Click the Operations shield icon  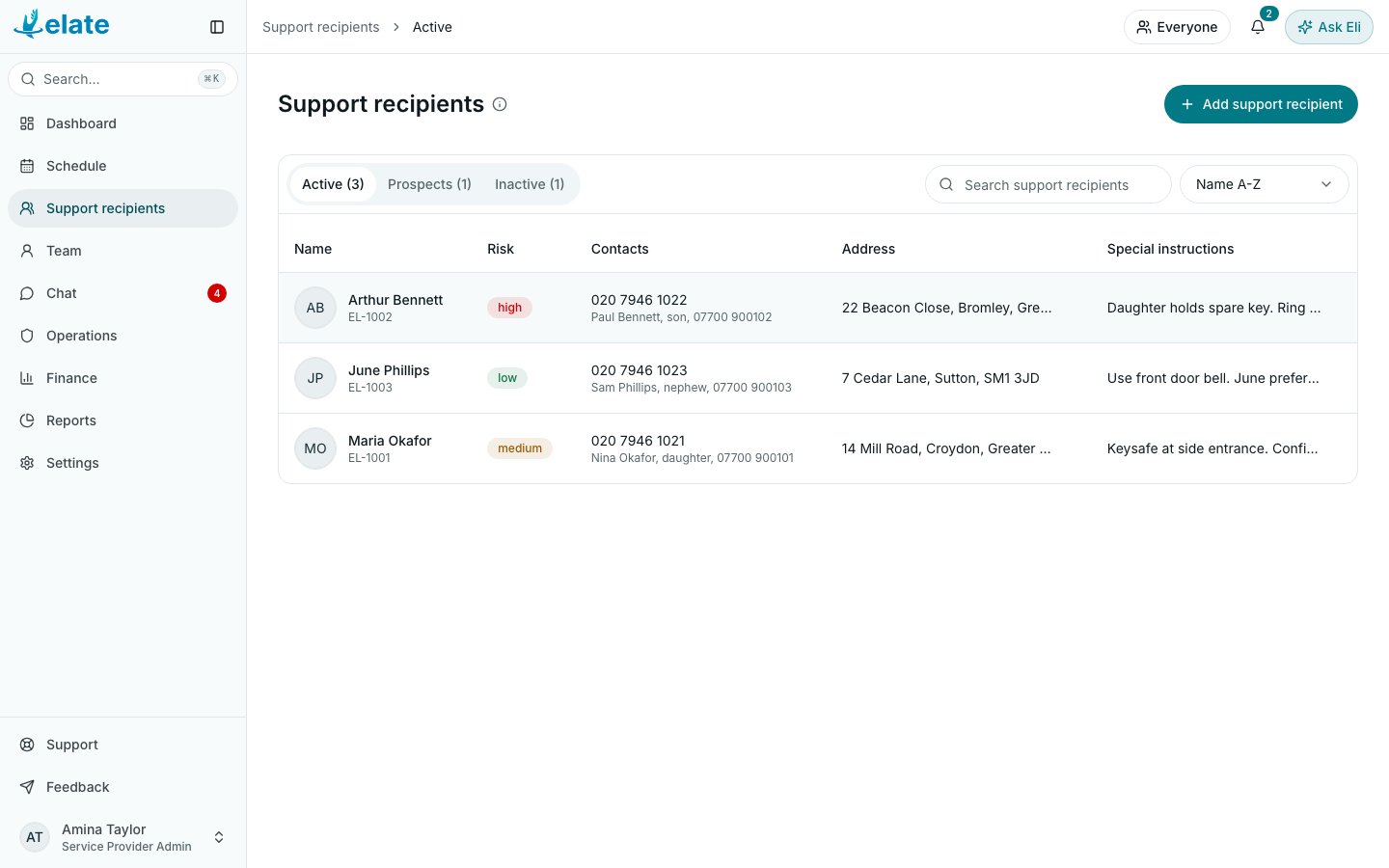click(27, 336)
